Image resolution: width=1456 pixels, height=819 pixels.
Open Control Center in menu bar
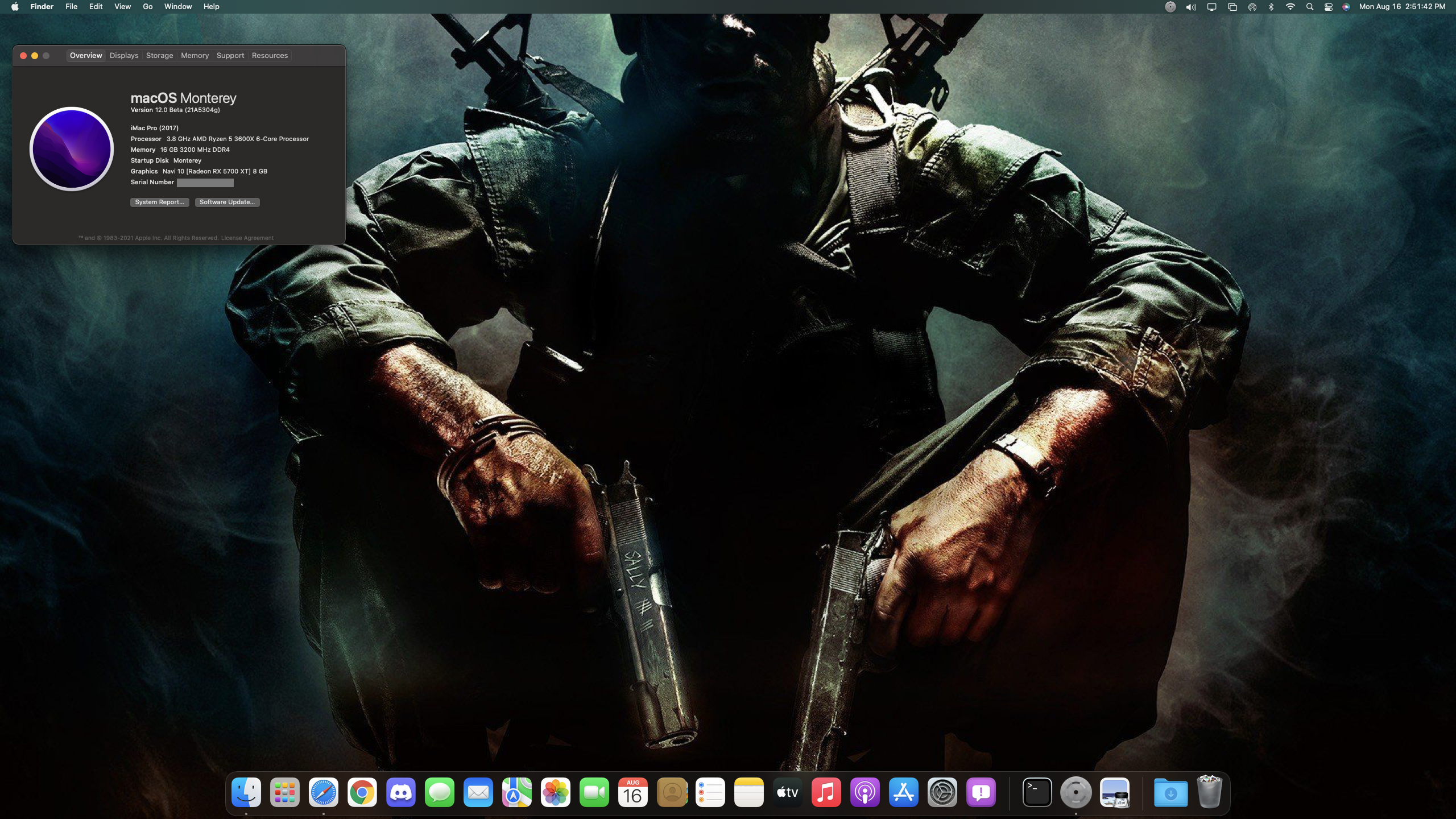click(1328, 7)
